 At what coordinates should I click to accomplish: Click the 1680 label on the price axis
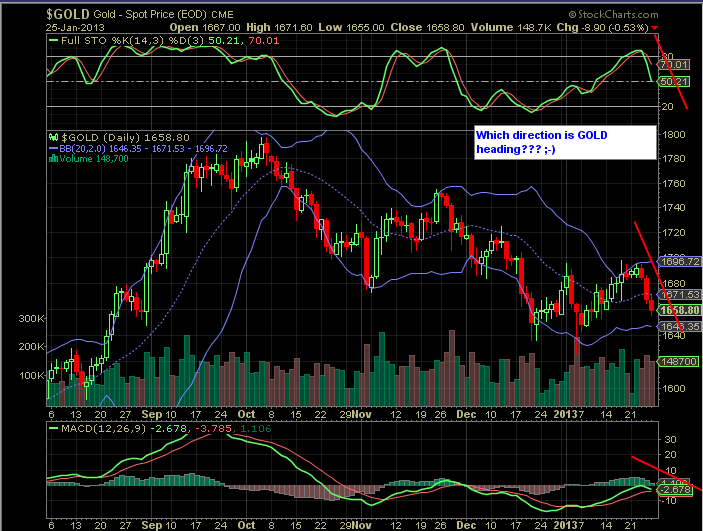coord(673,283)
